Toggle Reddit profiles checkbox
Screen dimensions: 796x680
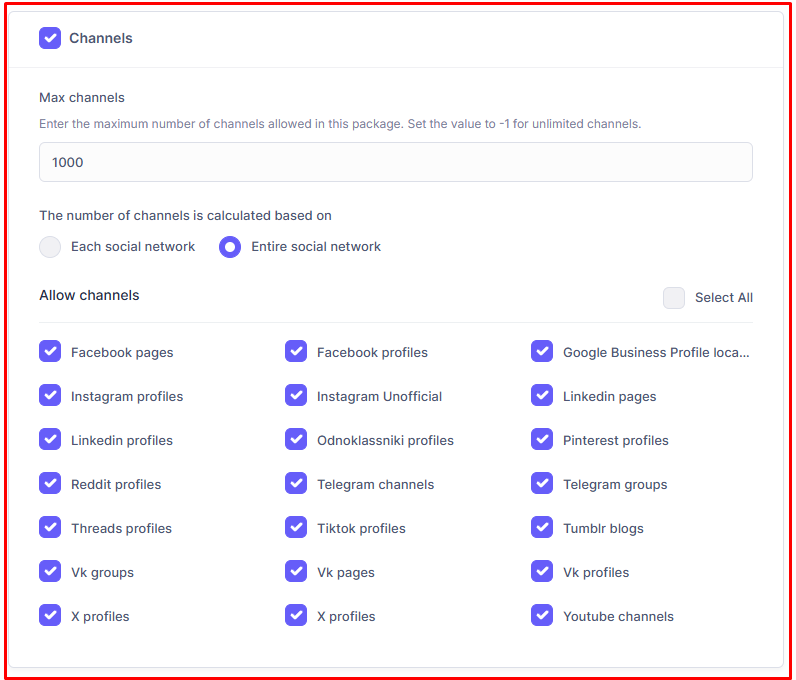50,484
